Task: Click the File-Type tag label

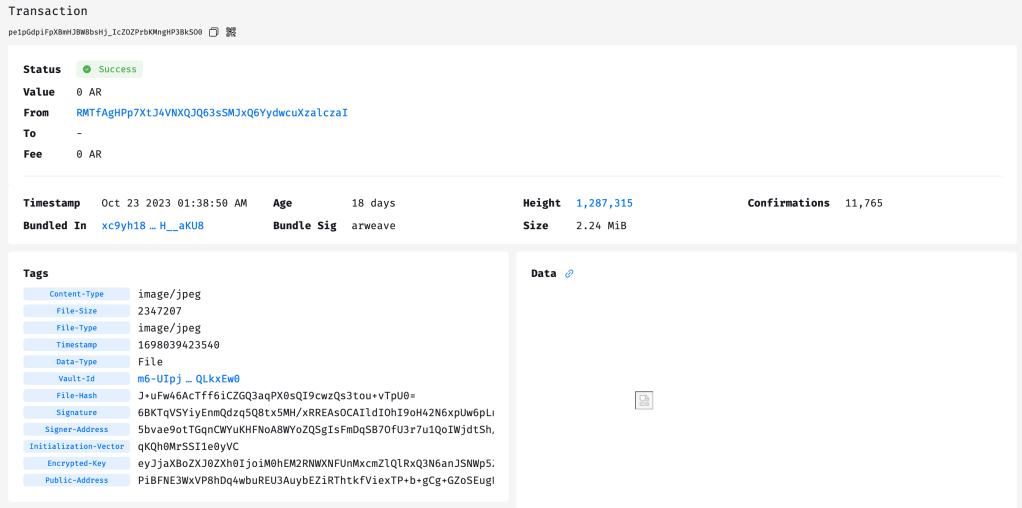Action: (x=77, y=328)
